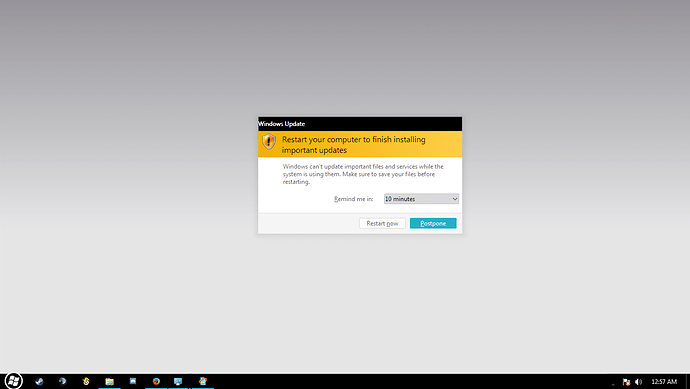Click the Show Desktop strip
Screen dimensions: 690x389
click(687, 382)
